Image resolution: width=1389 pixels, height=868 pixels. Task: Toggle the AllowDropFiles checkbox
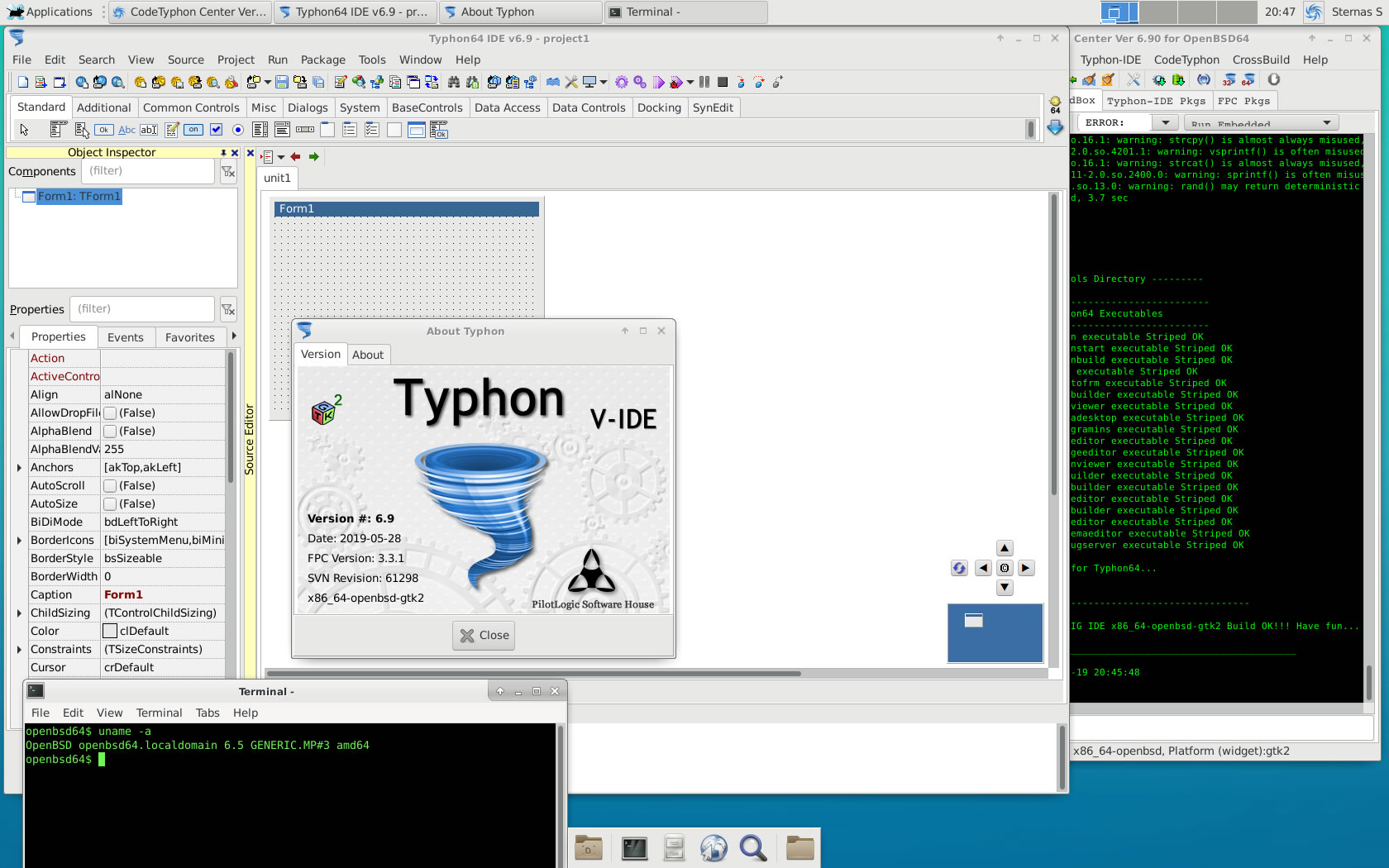[110, 413]
